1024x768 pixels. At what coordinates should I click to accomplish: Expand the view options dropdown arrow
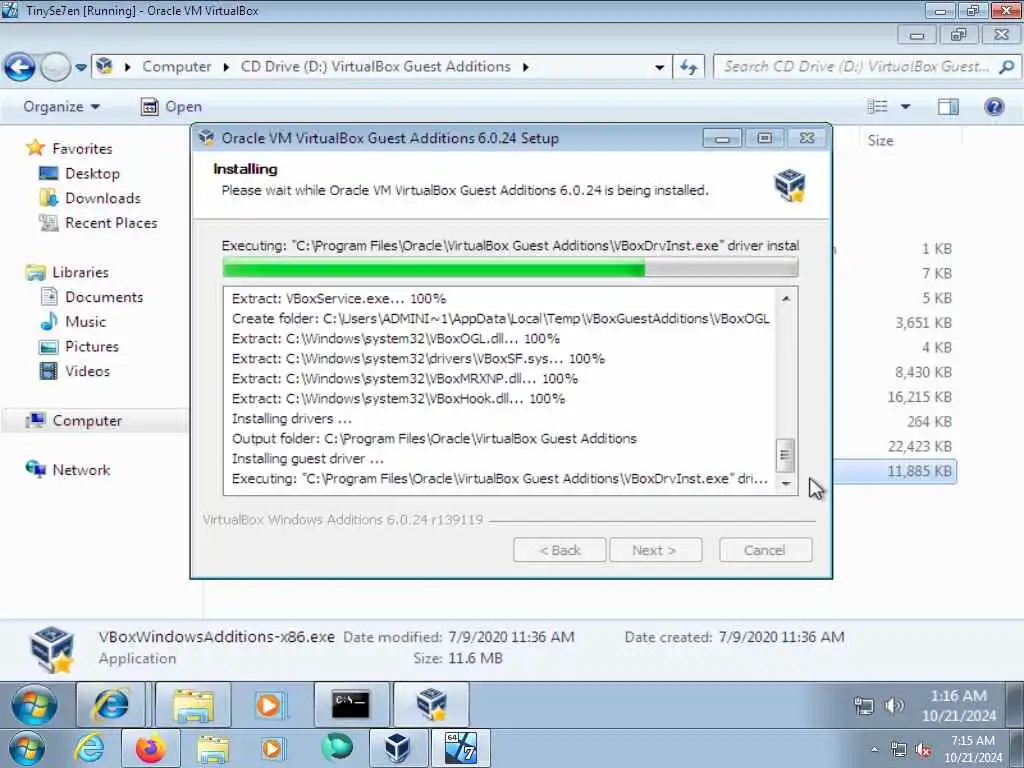[905, 106]
